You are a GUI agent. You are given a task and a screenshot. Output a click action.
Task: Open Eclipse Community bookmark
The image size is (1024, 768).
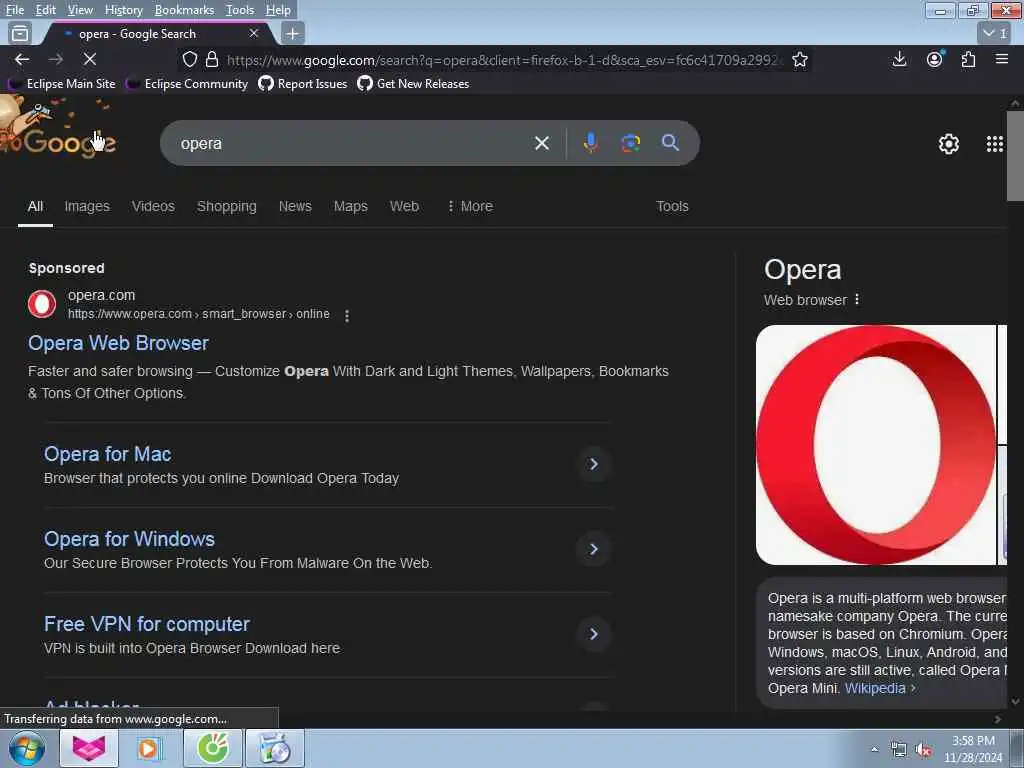tap(188, 84)
